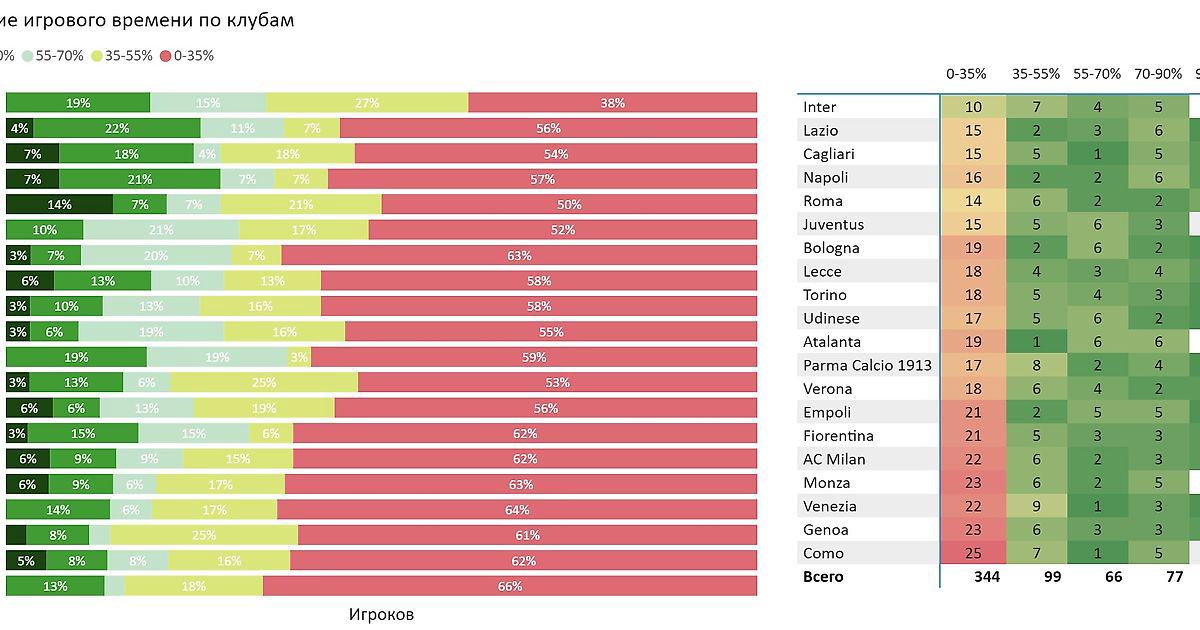Image resolution: width=1200 pixels, height=630 pixels.
Task: Select the 27% yellow bar segment
Action: pos(367,103)
